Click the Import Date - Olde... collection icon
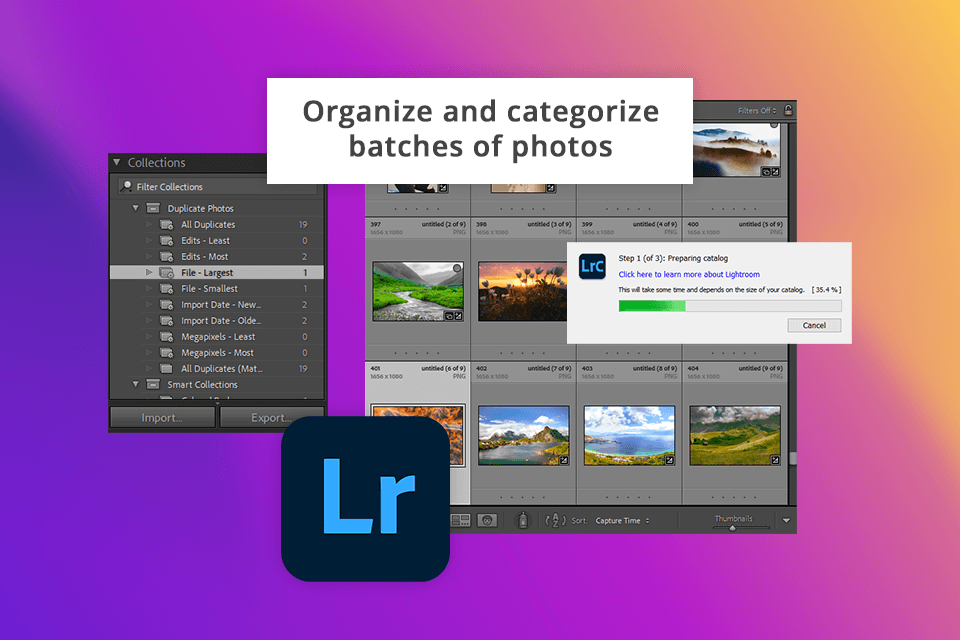Image resolution: width=960 pixels, height=640 pixels. [x=167, y=320]
